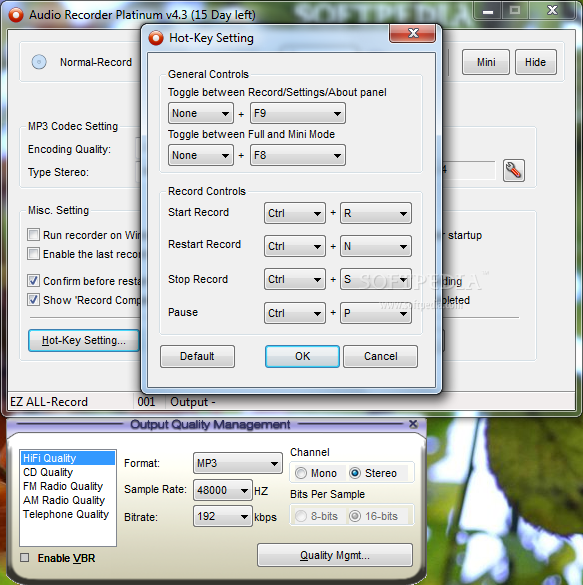Maximize the Audio Recorder Platinum window
The width and height of the screenshot is (583, 585).
[515, 11]
